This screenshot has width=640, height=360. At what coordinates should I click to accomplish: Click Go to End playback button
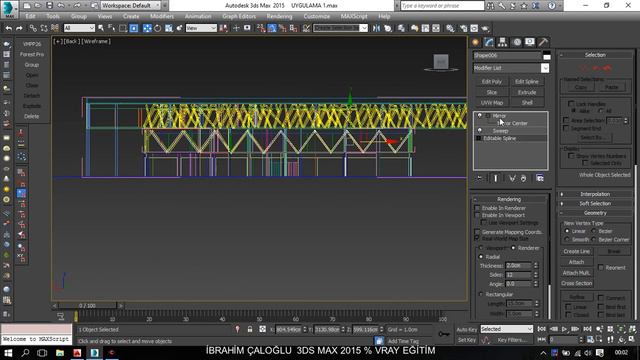click(x=587, y=329)
